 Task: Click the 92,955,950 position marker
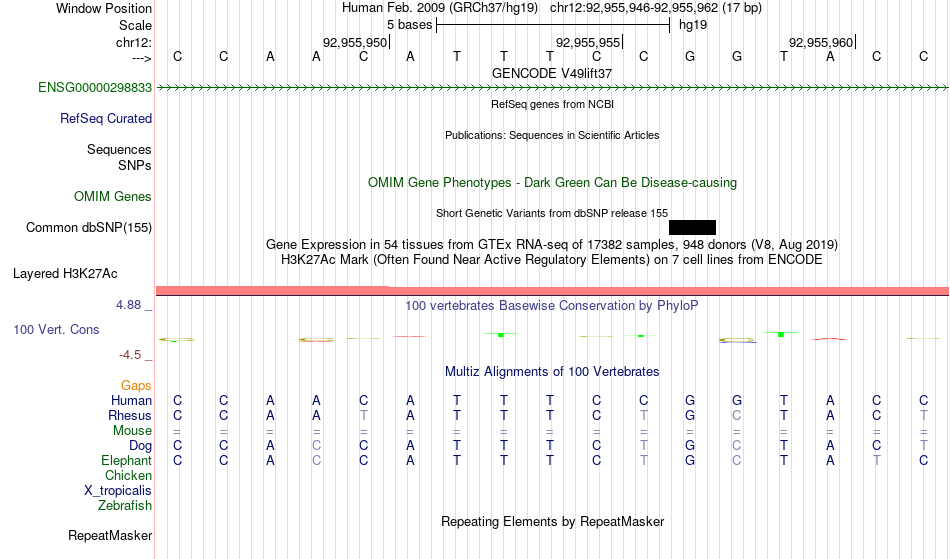click(x=356, y=42)
